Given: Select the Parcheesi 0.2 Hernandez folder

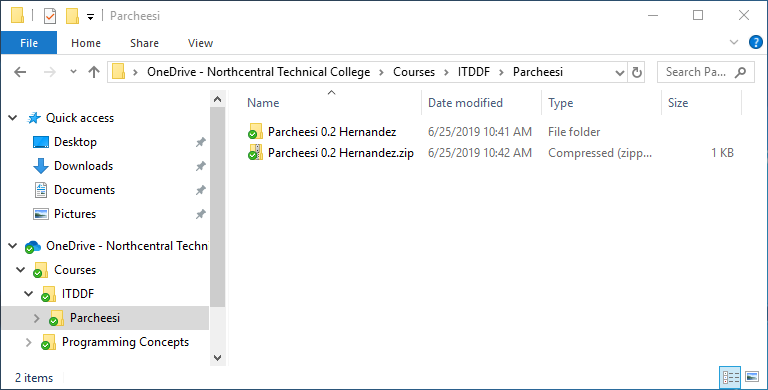Looking at the screenshot, I should tap(332, 132).
